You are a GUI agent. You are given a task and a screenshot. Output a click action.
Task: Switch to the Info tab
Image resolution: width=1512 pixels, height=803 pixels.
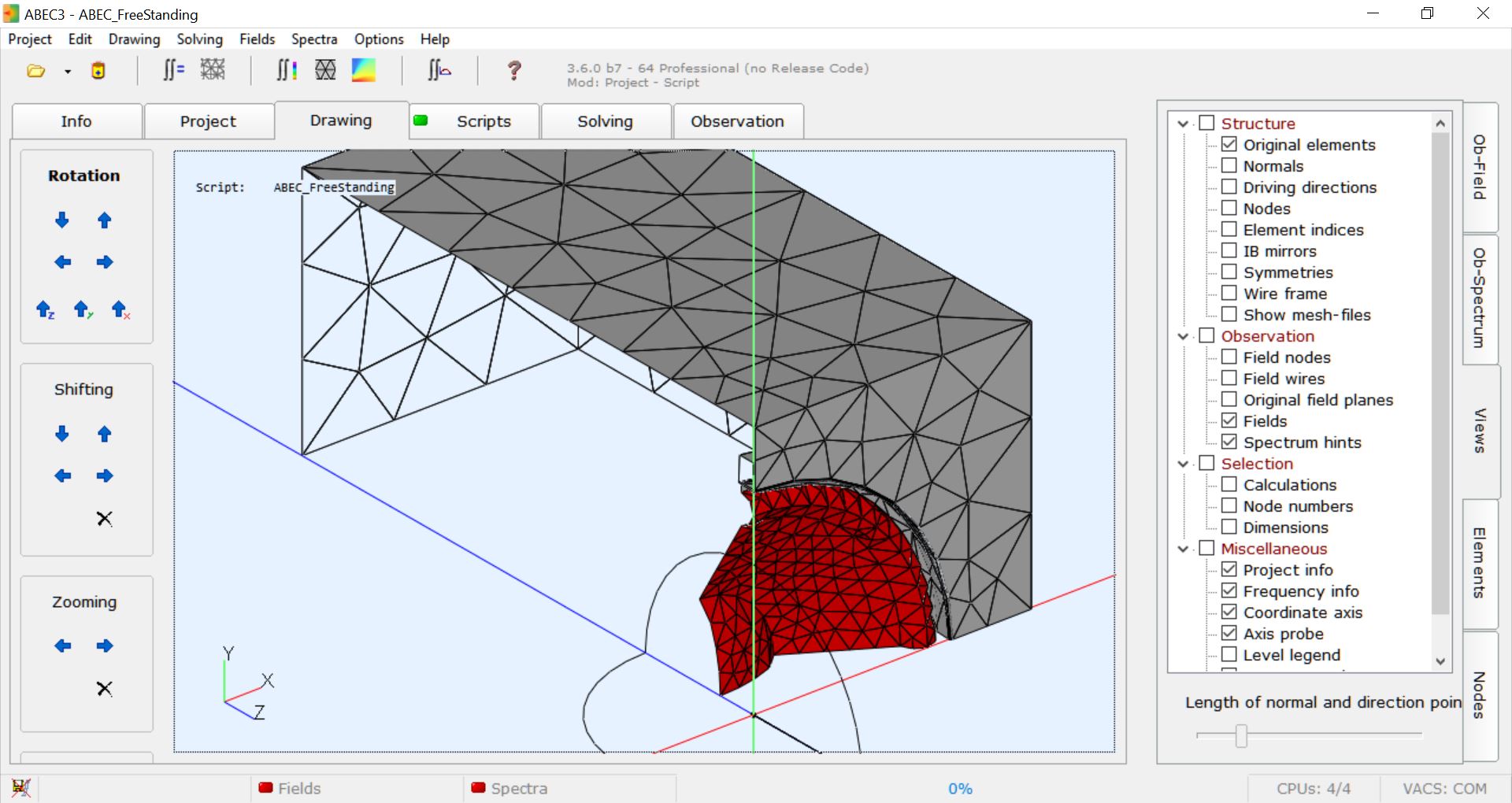tap(77, 121)
